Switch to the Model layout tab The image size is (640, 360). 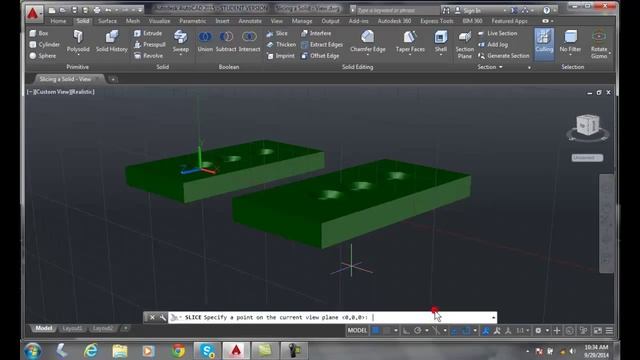[43, 328]
